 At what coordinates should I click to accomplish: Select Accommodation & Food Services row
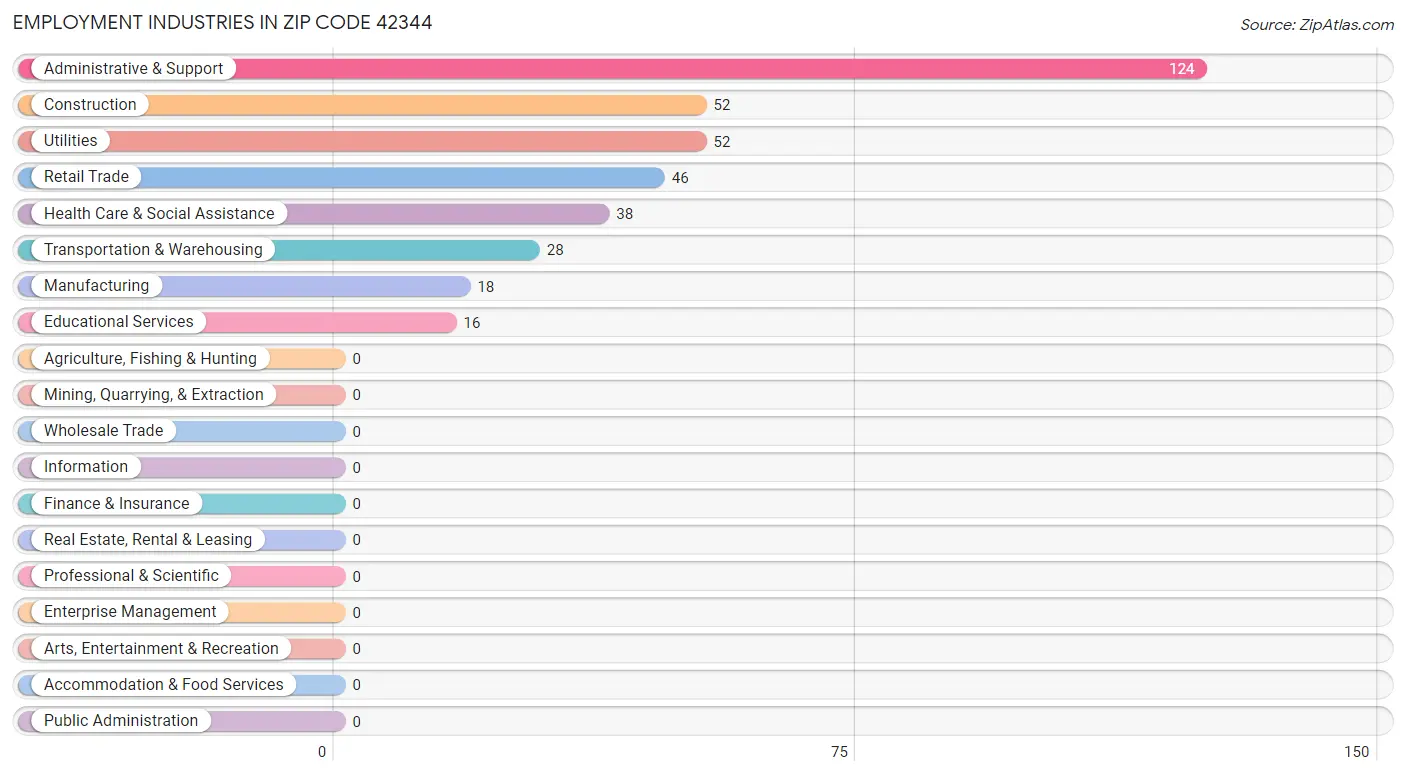(x=703, y=685)
